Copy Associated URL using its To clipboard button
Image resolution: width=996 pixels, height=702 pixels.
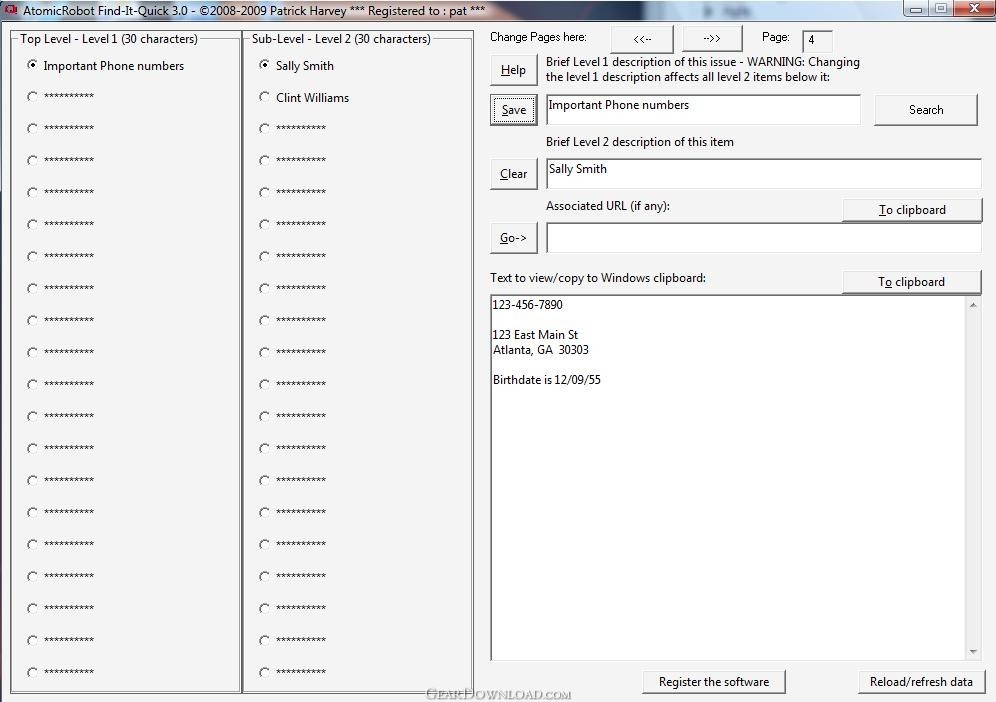[x=912, y=210]
